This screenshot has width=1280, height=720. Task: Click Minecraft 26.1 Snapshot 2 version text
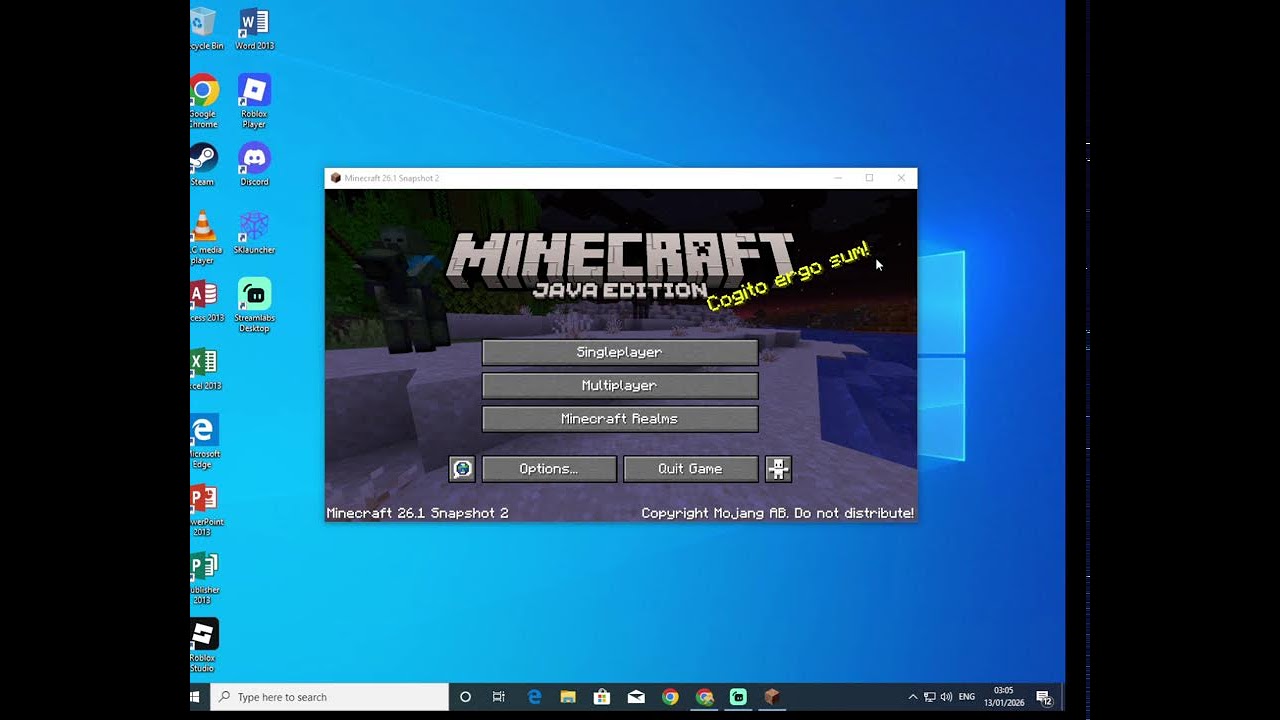pyautogui.click(x=417, y=513)
